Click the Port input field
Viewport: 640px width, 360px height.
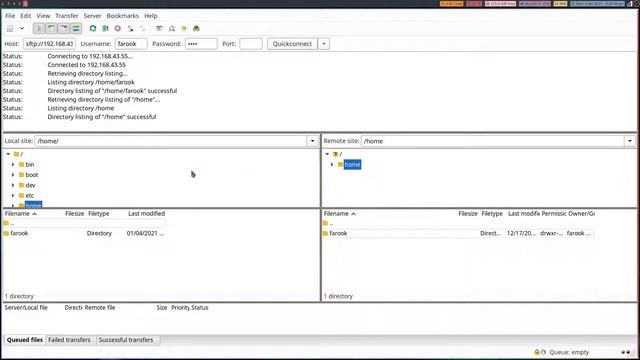point(251,44)
